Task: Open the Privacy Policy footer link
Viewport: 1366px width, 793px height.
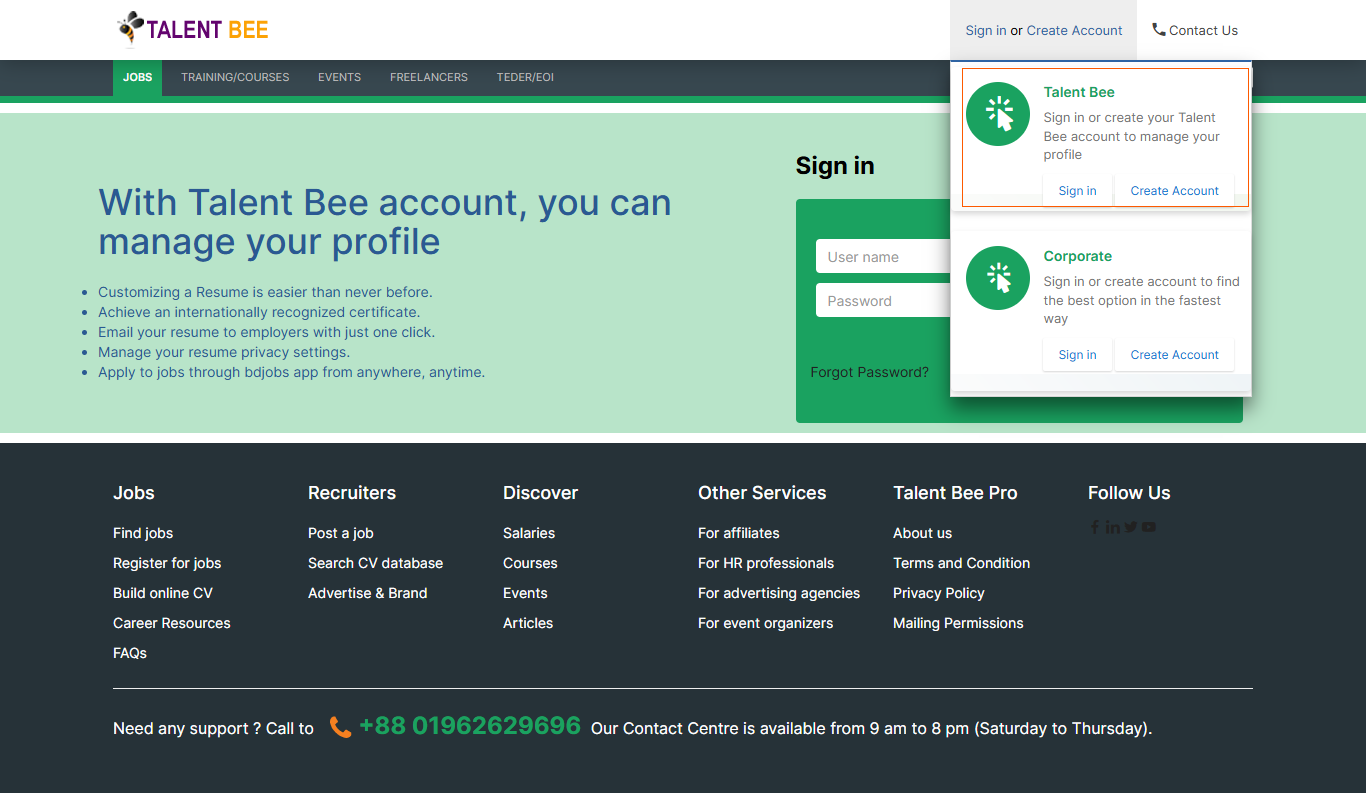Action: (938, 593)
